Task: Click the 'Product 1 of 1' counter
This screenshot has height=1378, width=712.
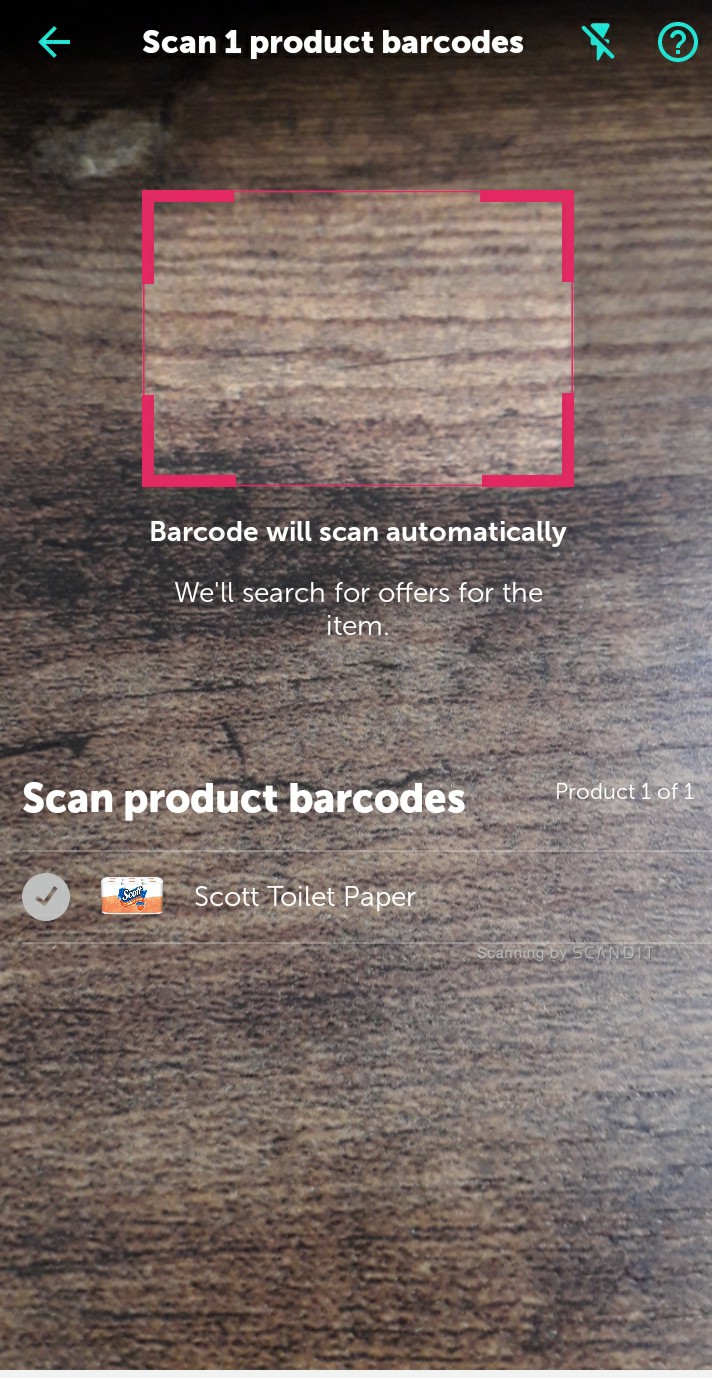Action: point(625,792)
